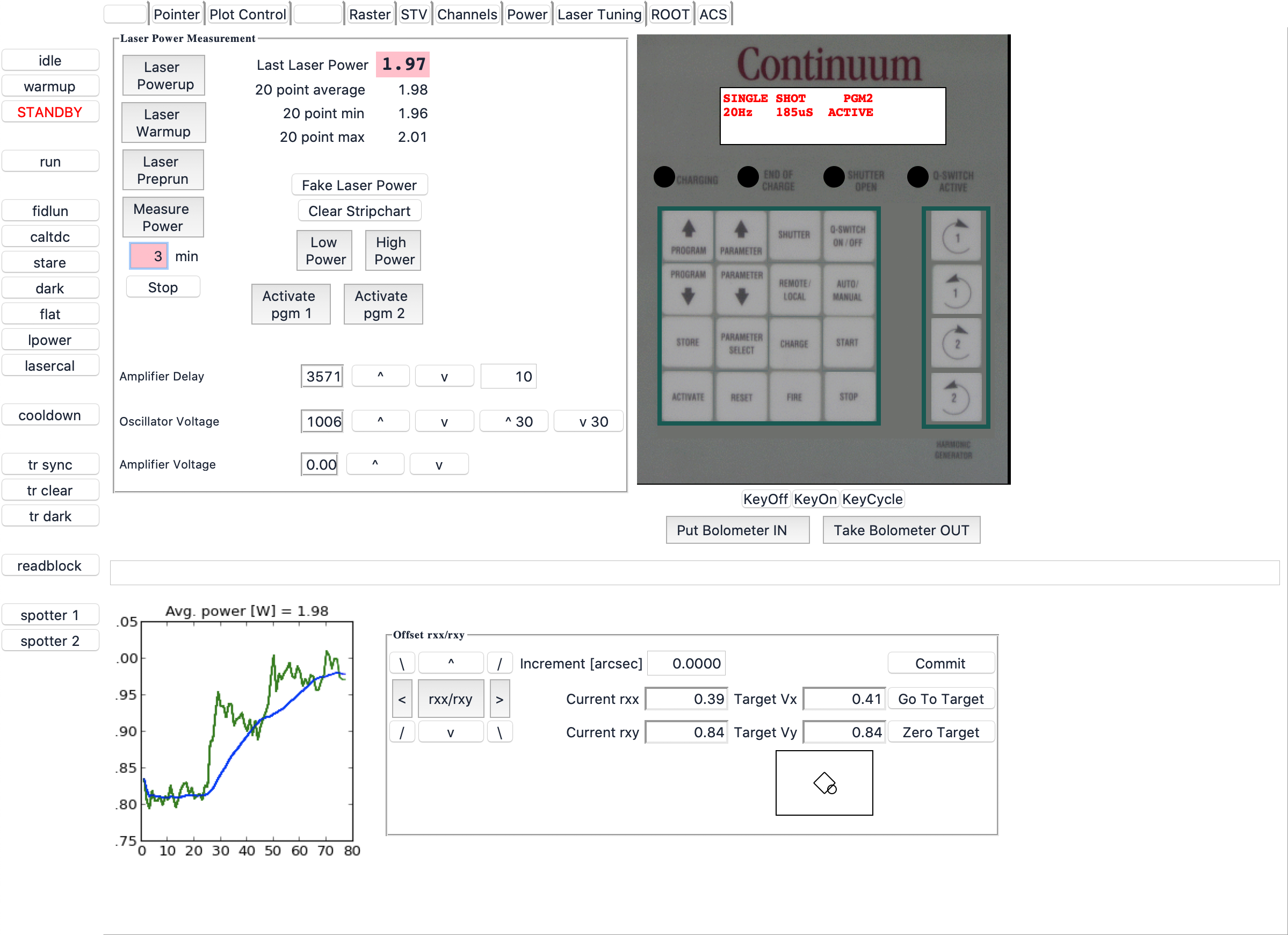The image size is (1288, 935).
Task: Move offset right with the > button
Action: click(x=500, y=699)
